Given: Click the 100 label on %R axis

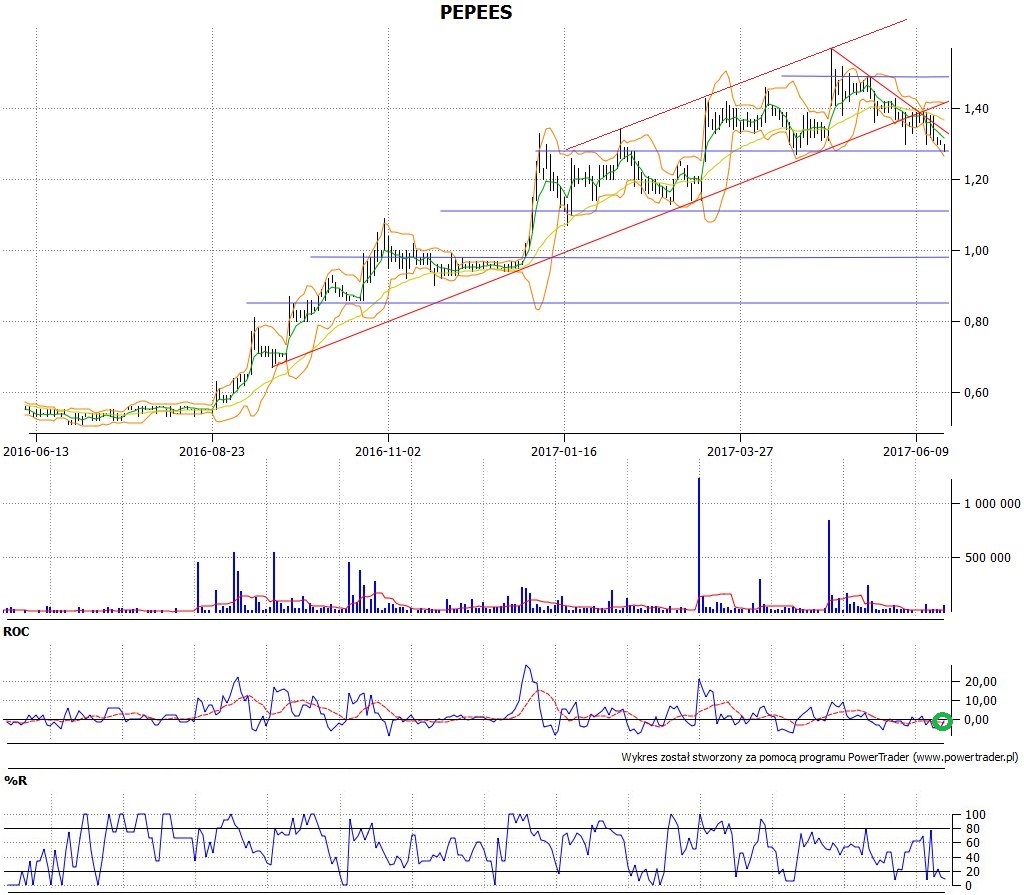Looking at the screenshot, I should pos(975,815).
